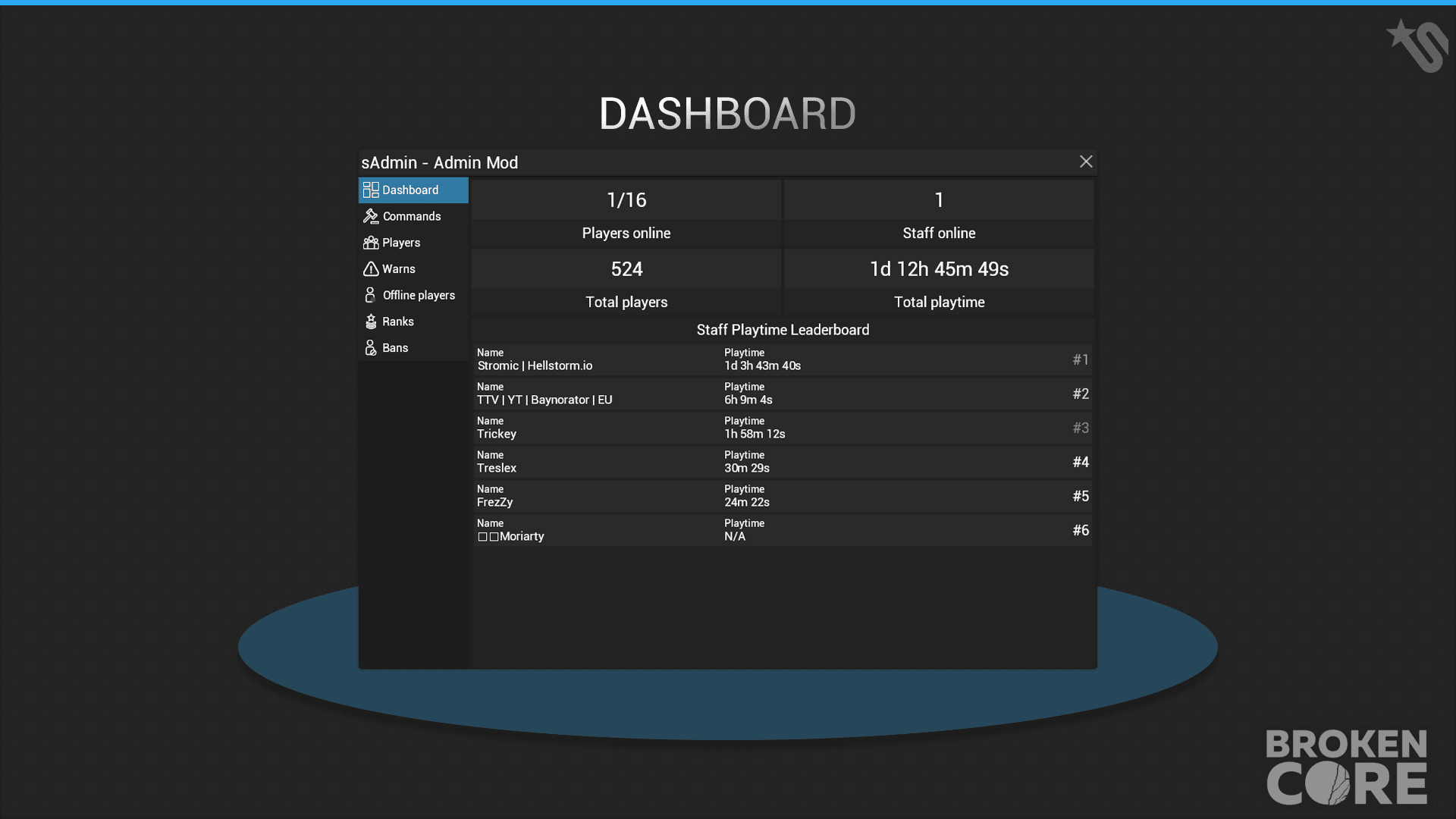Select the FrezZy leaderboard entry
Image resolution: width=1456 pixels, height=819 pixels.
[783, 496]
